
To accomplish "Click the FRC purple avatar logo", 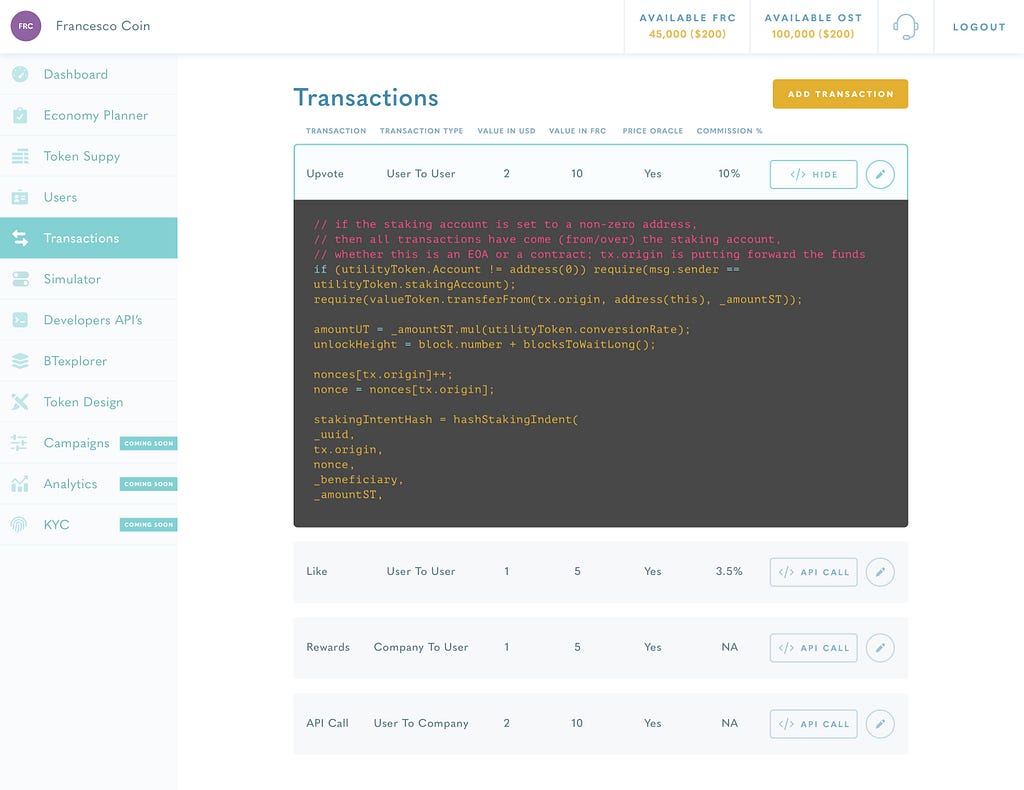I will (x=25, y=26).
